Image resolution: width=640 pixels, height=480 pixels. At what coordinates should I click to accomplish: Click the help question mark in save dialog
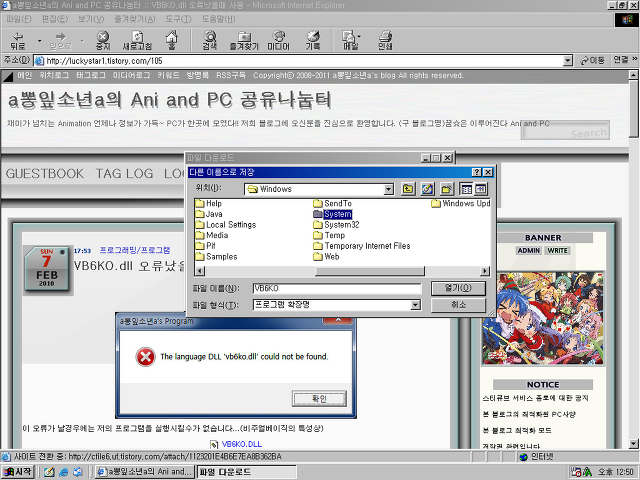[476, 172]
